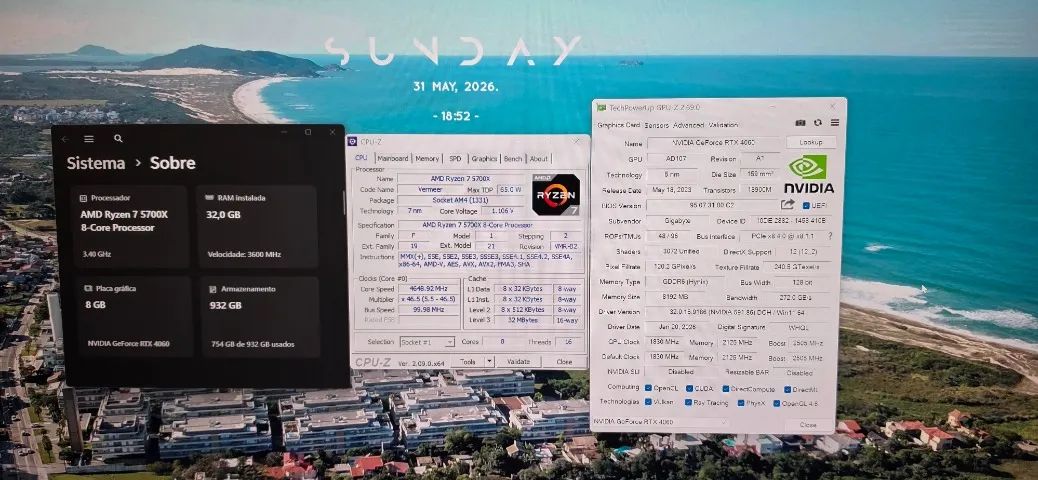Switch to the SPD tab
The image size is (1038, 480).
click(x=455, y=158)
